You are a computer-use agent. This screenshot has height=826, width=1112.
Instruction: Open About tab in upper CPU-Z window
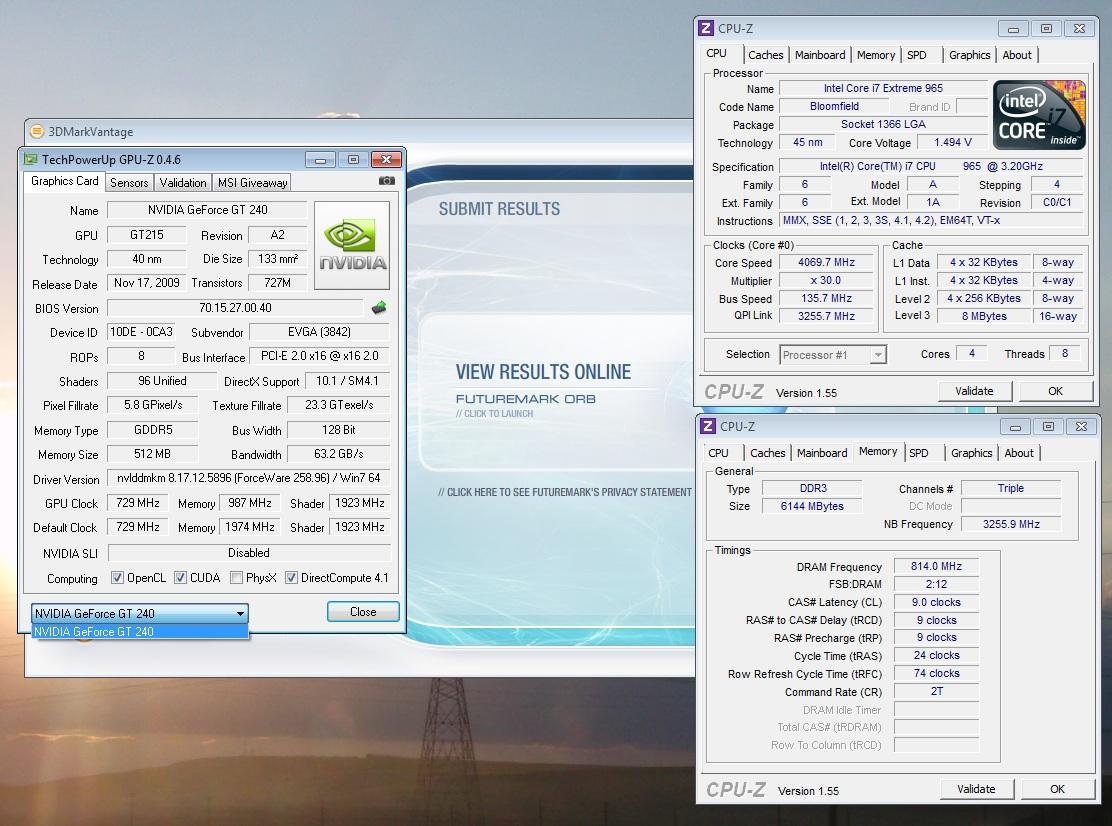[1017, 55]
